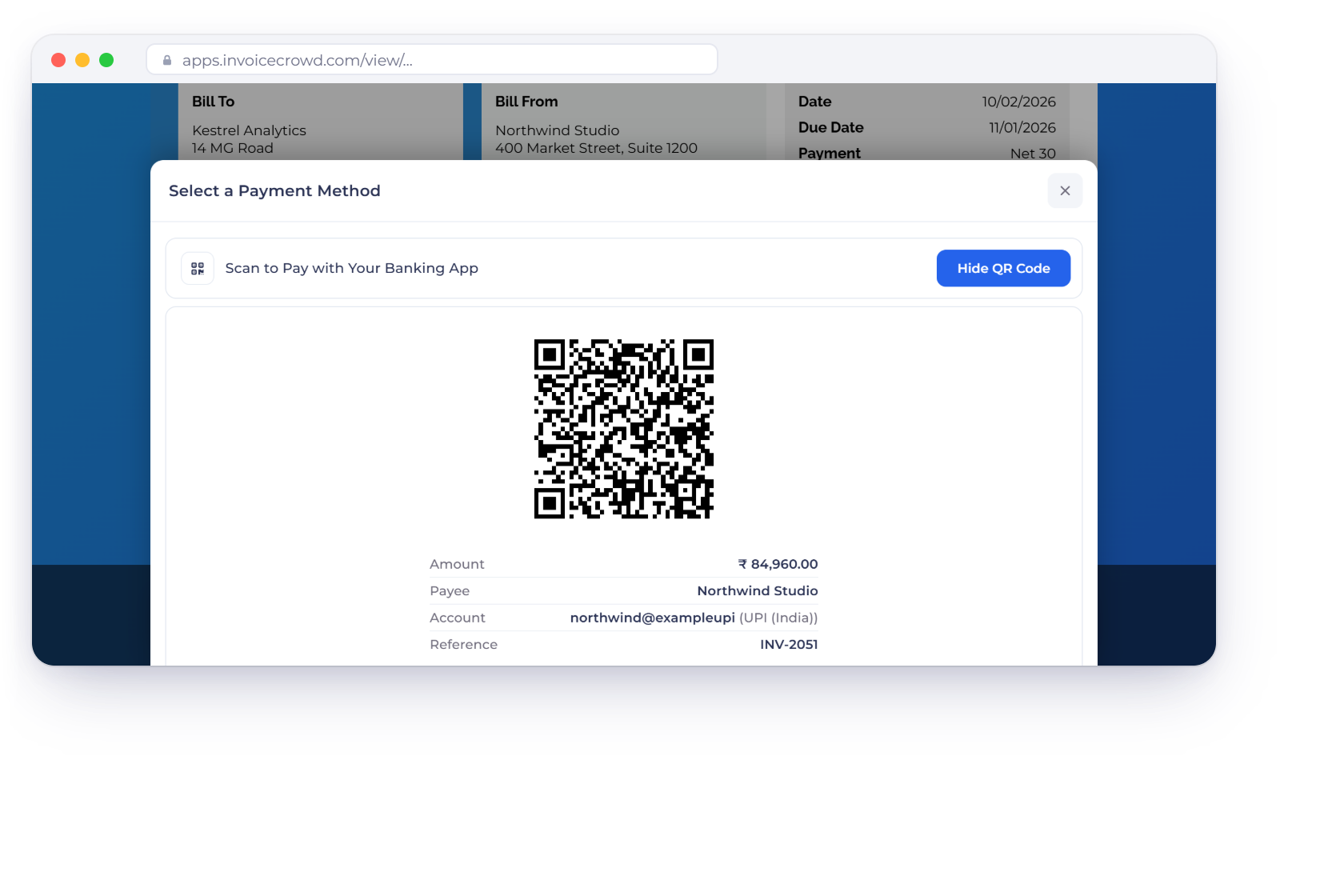The width and height of the screenshot is (1344, 896).
Task: Click Kestrel Analytics under Bill To
Action: point(249,130)
